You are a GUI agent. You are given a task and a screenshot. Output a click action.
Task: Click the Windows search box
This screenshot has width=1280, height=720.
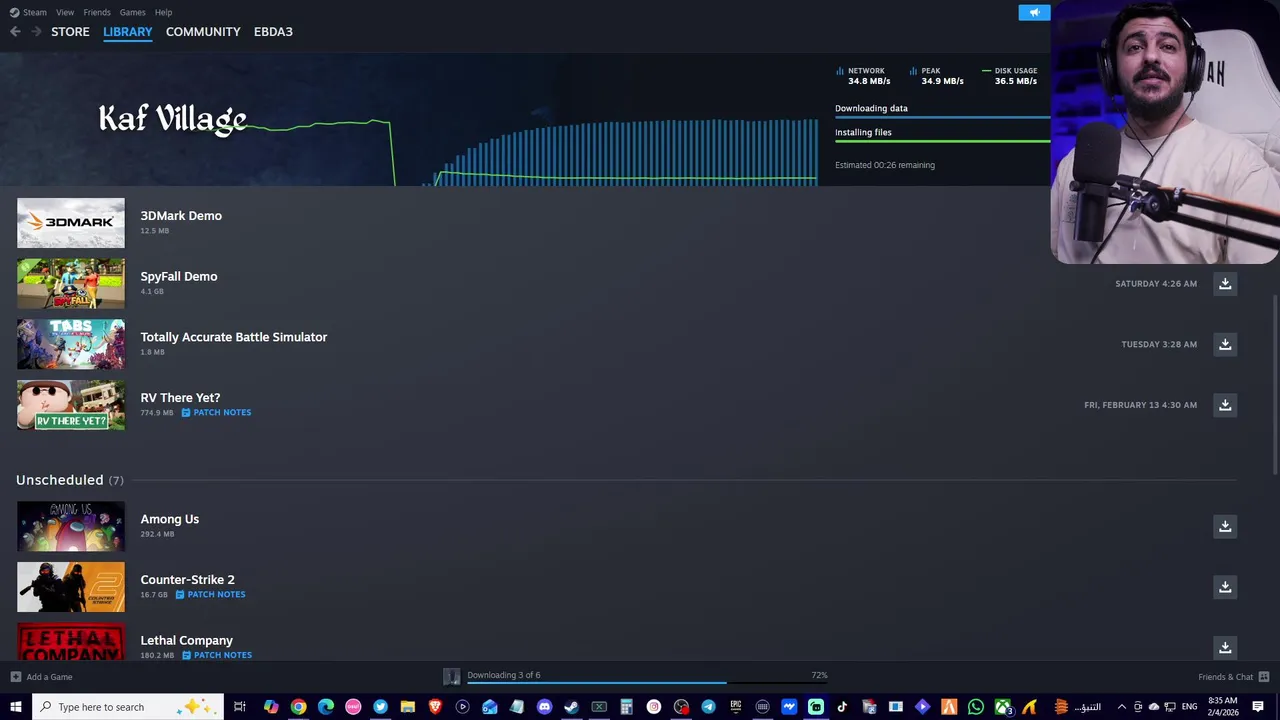tap(128, 707)
